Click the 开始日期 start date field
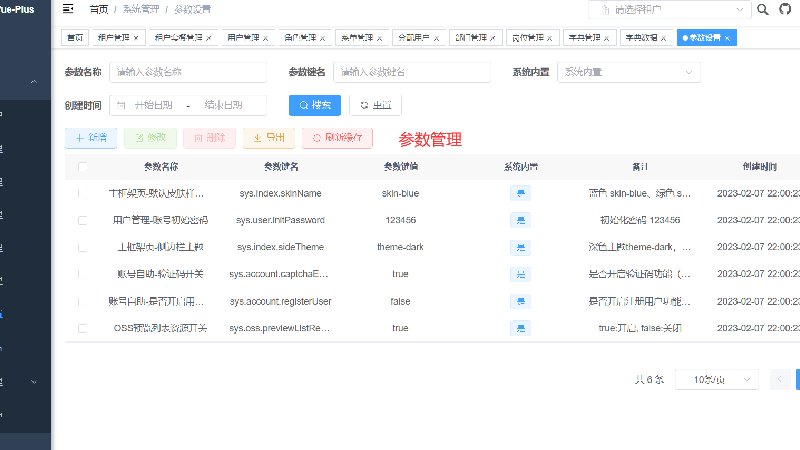Screen dimensions: 800x450 point(154,105)
